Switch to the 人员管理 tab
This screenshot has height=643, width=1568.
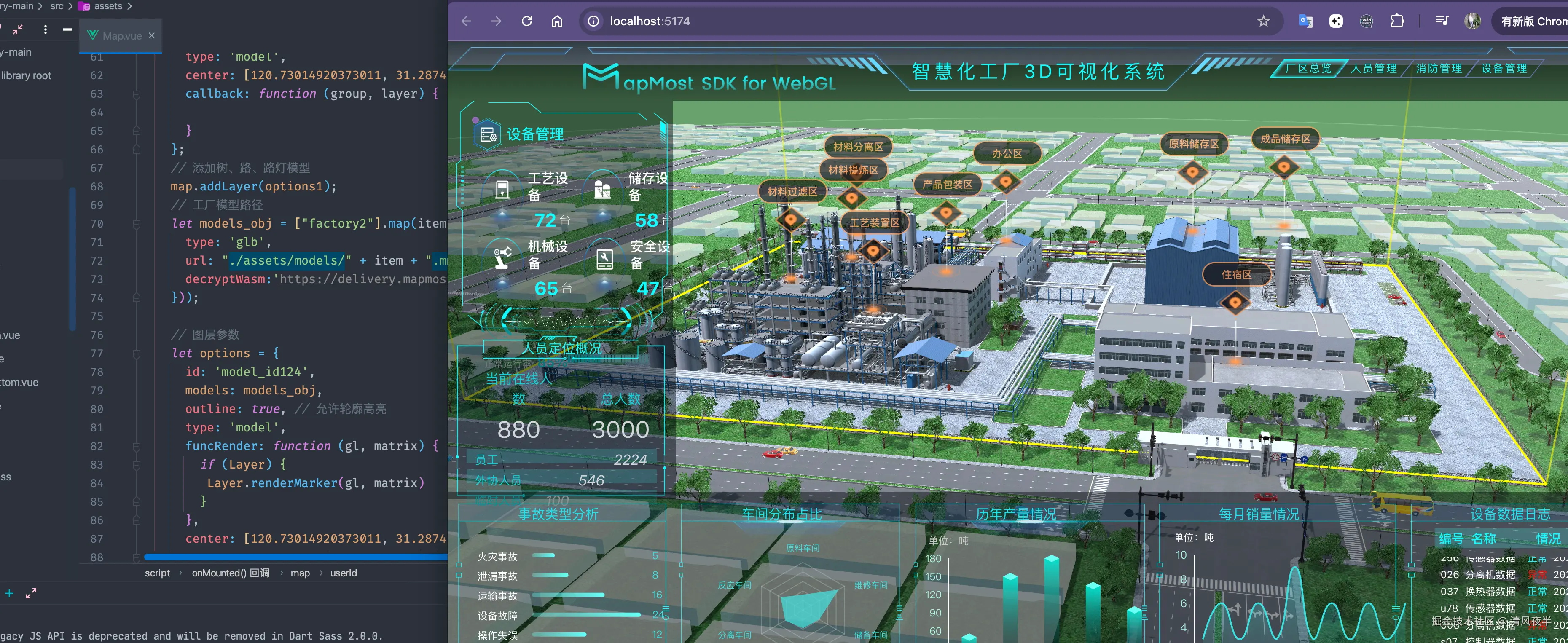click(1374, 69)
